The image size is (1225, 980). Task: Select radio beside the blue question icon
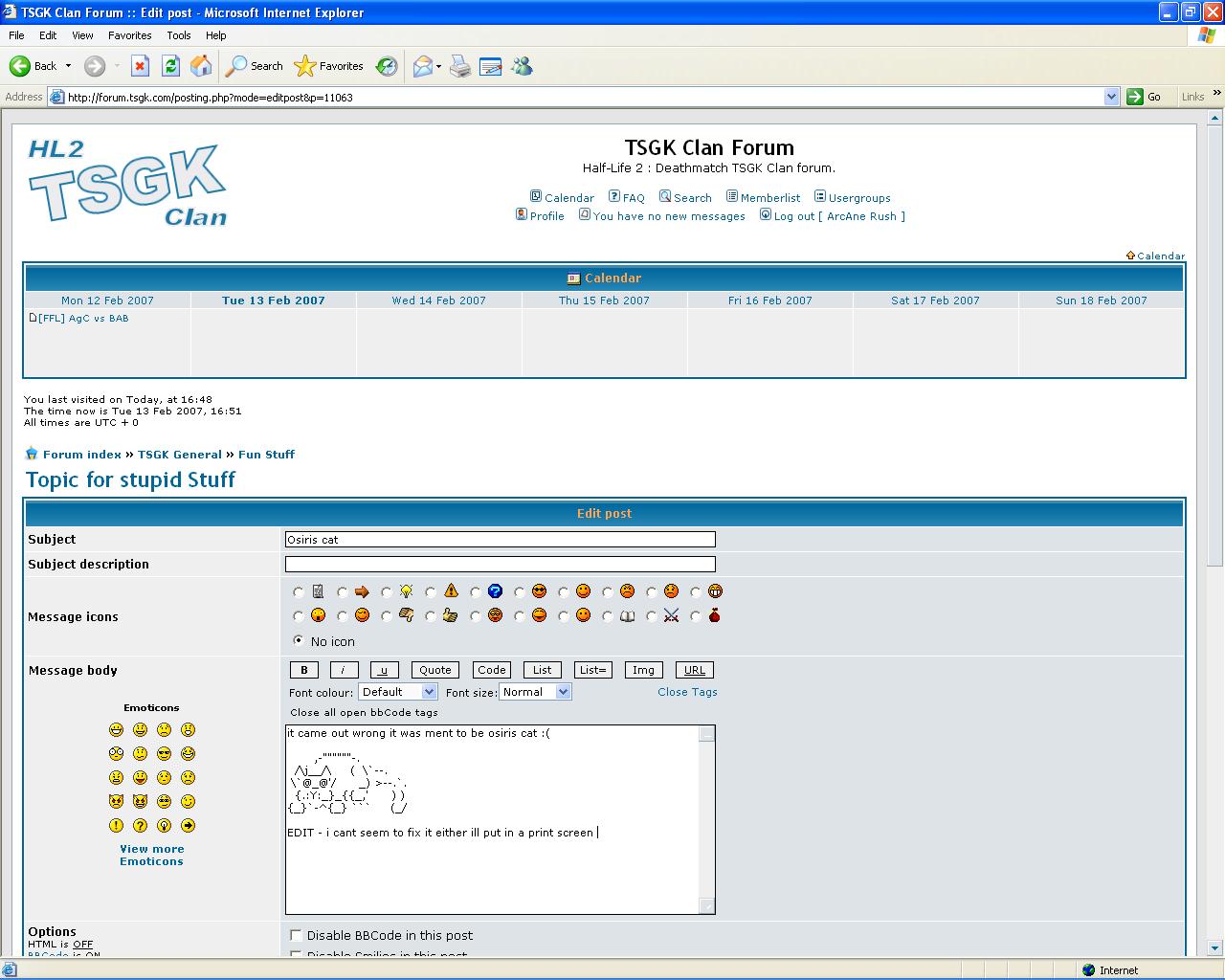click(x=475, y=592)
